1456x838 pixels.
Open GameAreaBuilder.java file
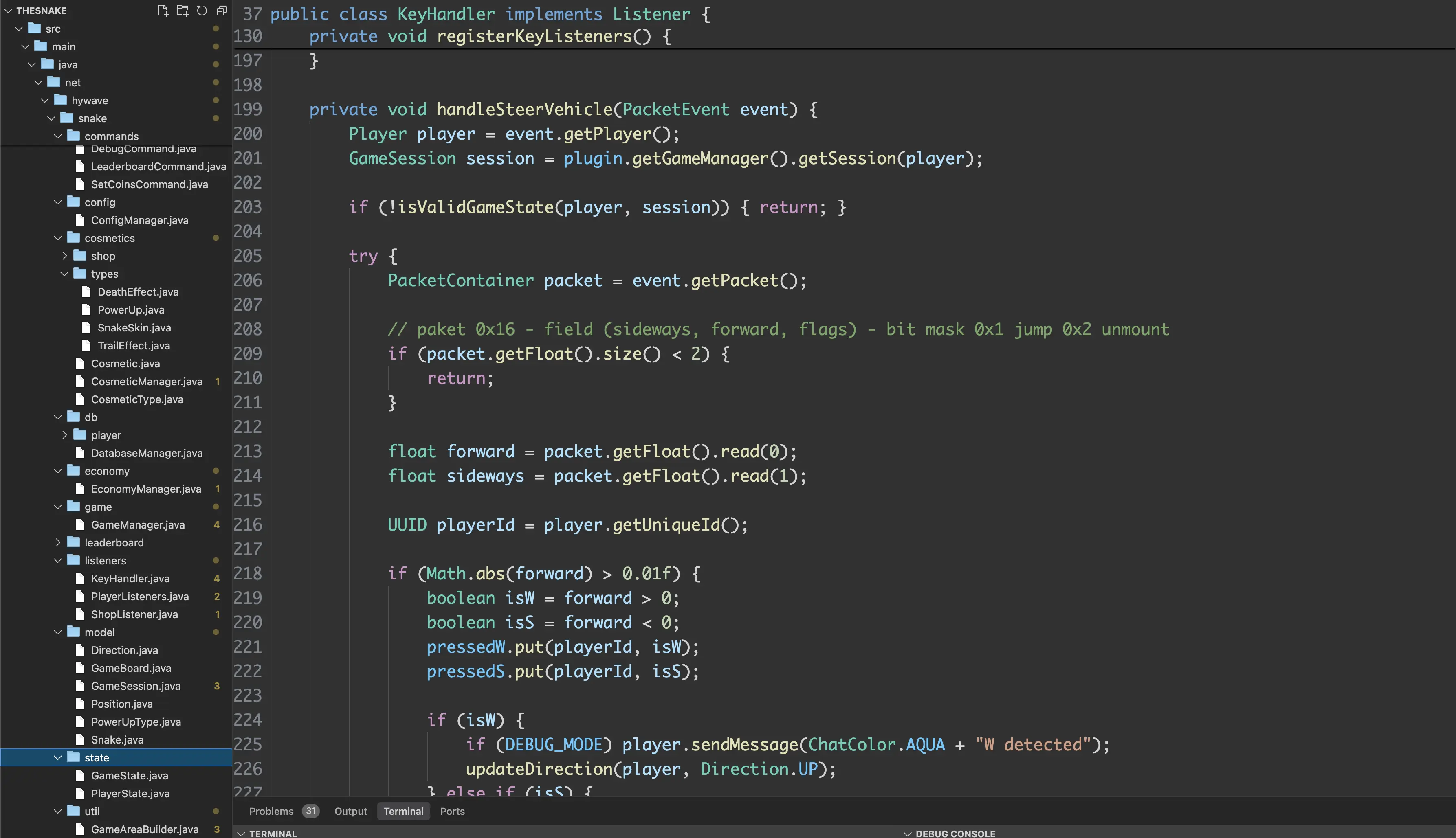[145, 829]
